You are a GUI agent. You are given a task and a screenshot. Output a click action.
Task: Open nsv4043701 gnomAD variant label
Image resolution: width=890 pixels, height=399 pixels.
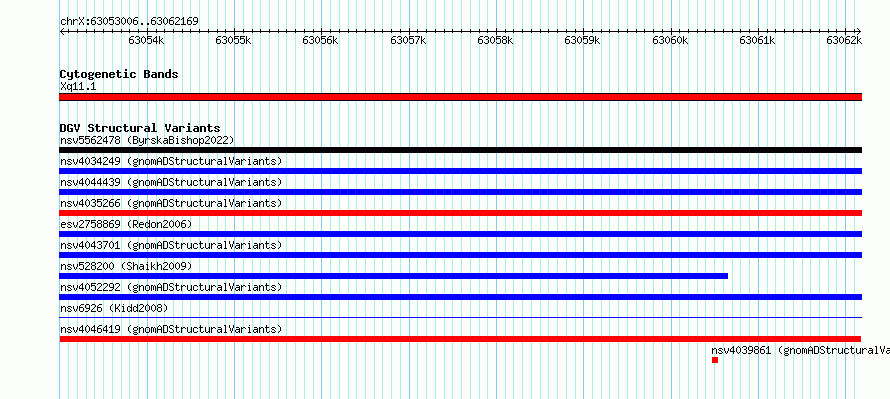[171, 245]
